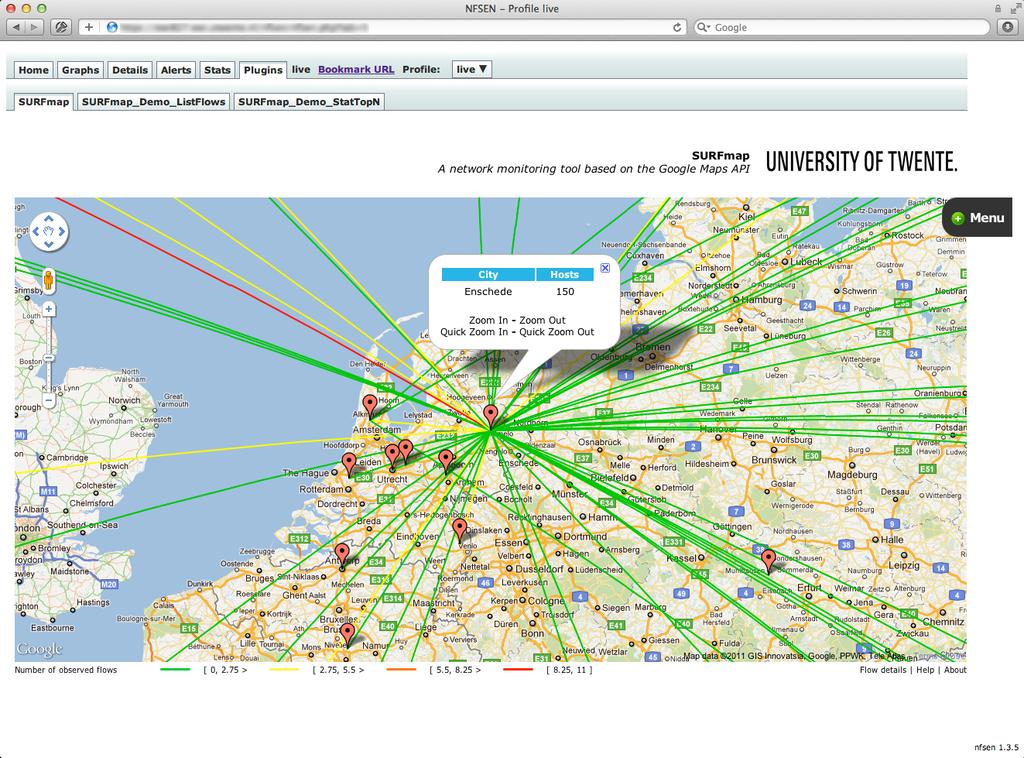
Task: Add a bookmark with the plus button
Action: pyautogui.click(x=88, y=27)
